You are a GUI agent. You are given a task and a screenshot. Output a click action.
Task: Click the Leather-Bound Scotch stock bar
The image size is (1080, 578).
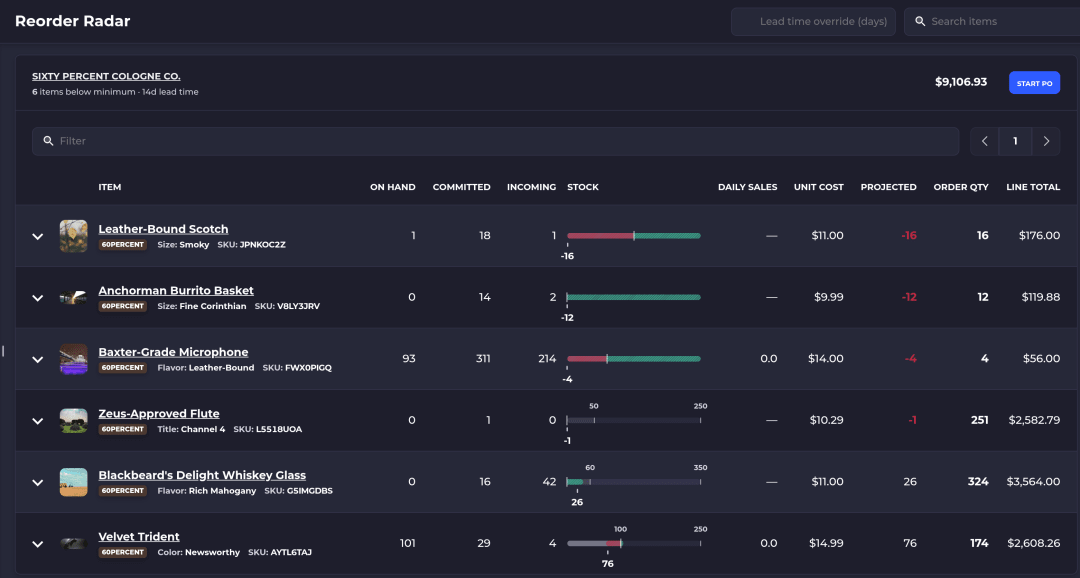(x=634, y=236)
